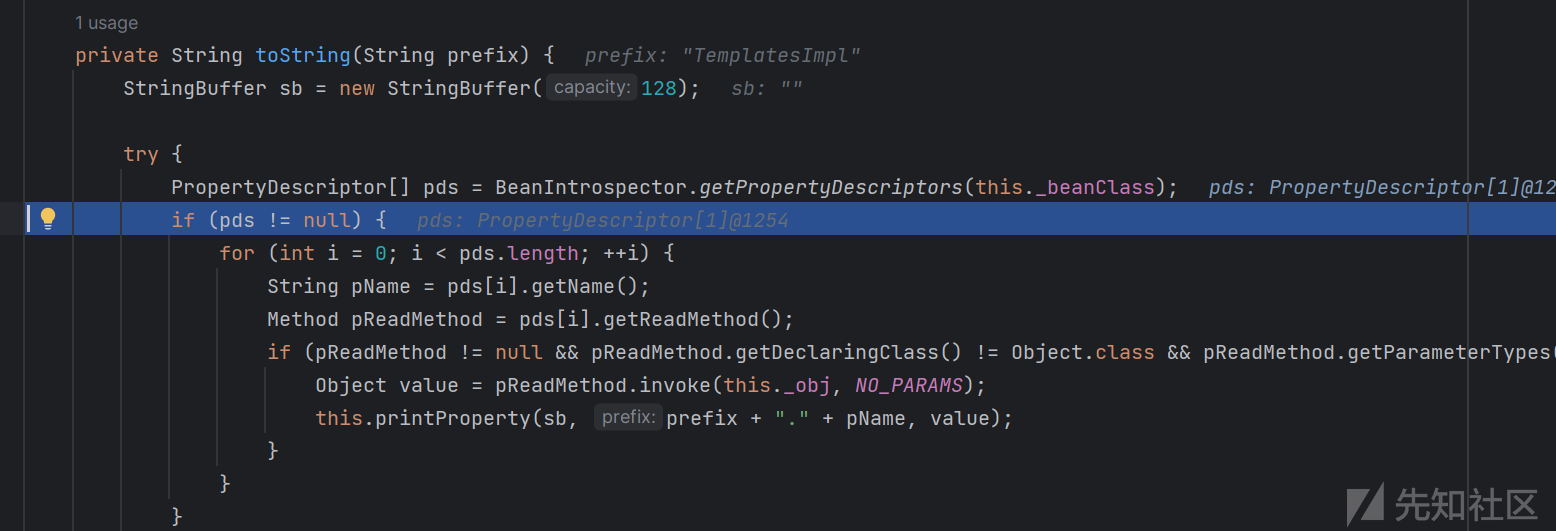
Task: Click the 'capacity:' parameter hint
Action: point(591,88)
